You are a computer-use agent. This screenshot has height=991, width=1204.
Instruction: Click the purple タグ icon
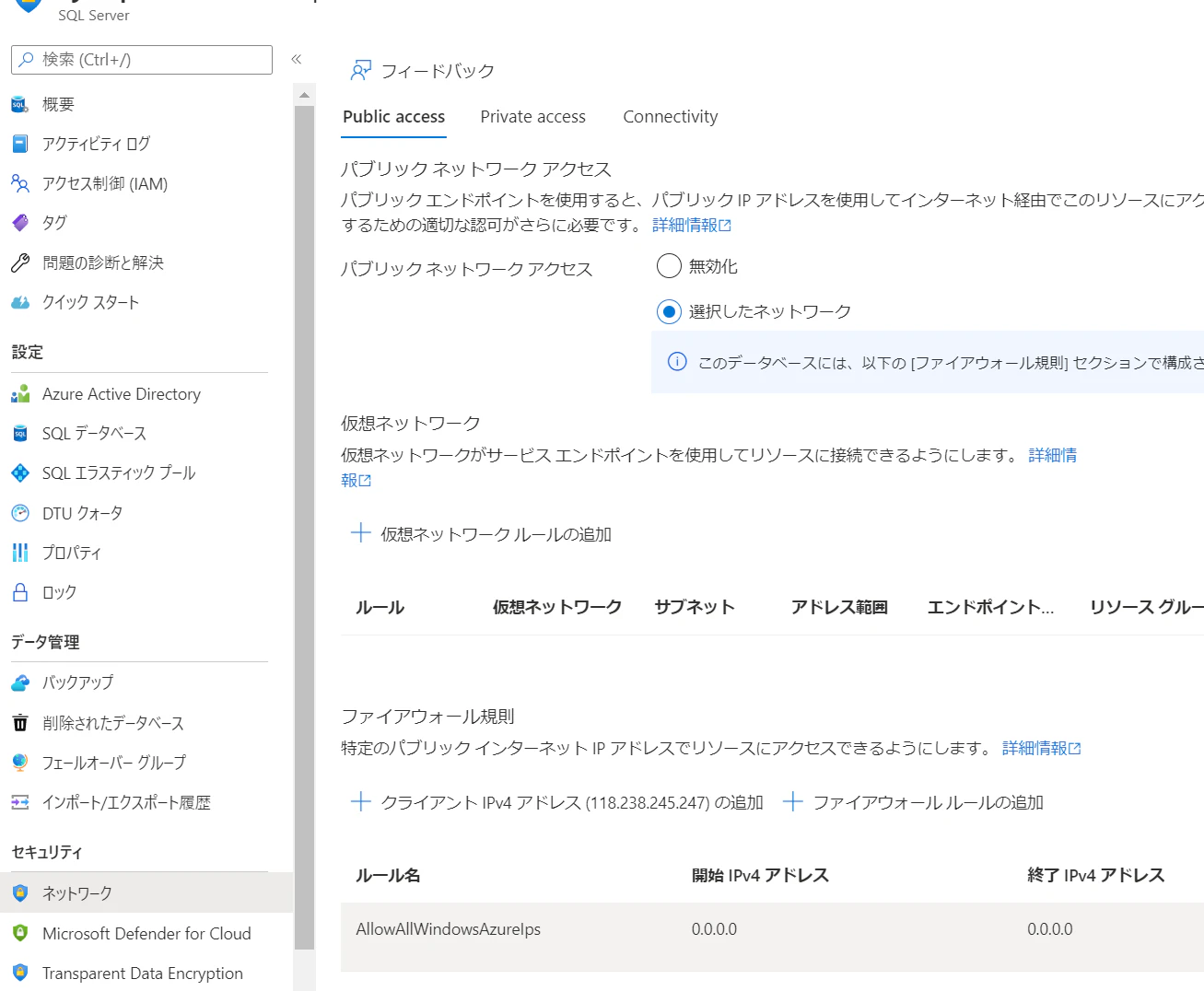[19, 223]
